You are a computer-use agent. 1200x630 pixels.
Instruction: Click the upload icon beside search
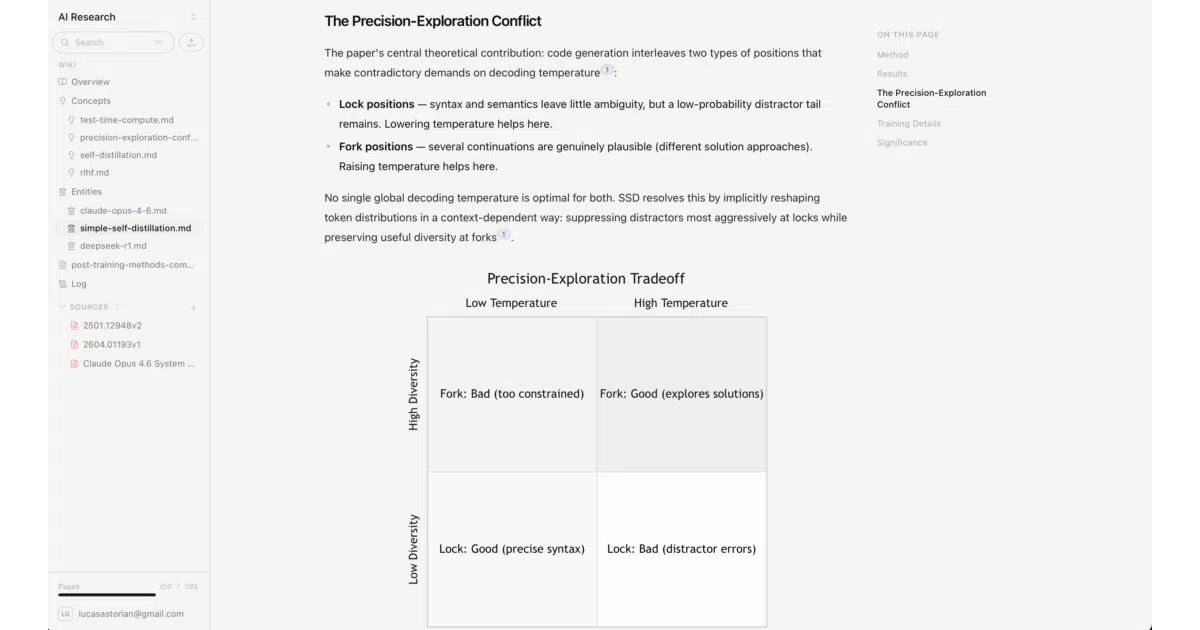pyautogui.click(x=191, y=42)
